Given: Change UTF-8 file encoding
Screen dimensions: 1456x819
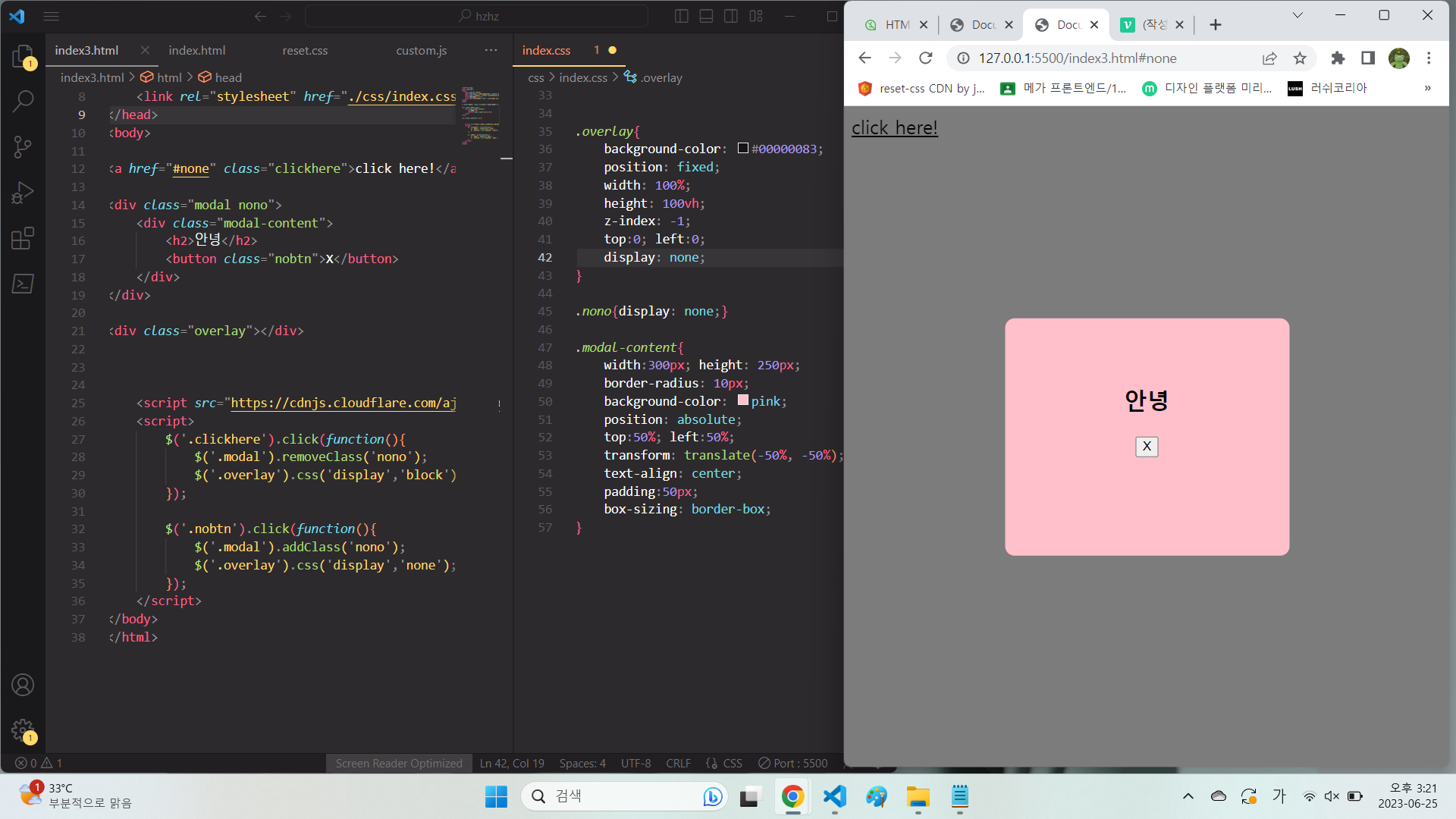Looking at the screenshot, I should pos(635,763).
